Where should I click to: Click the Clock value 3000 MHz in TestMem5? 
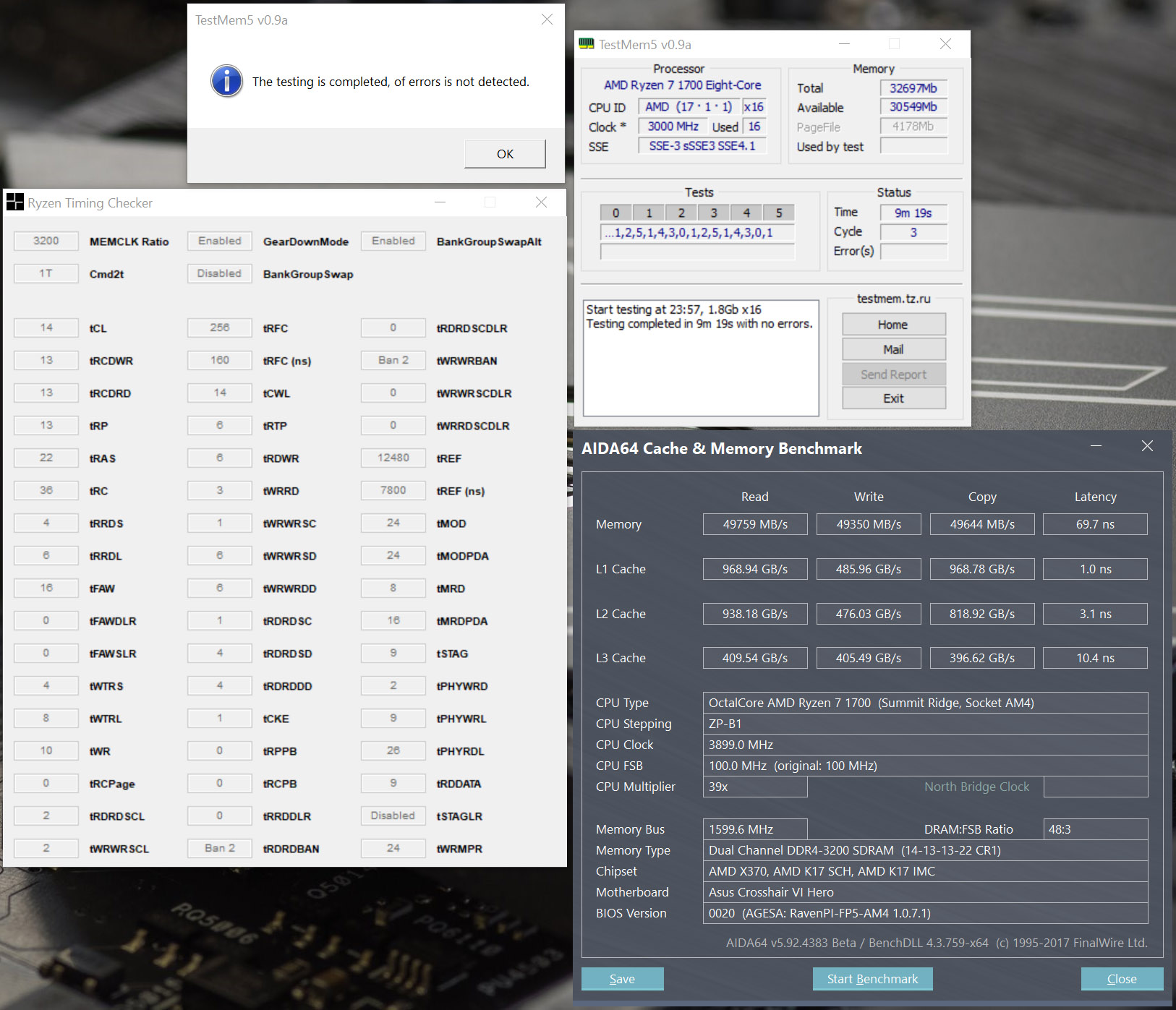click(x=673, y=127)
